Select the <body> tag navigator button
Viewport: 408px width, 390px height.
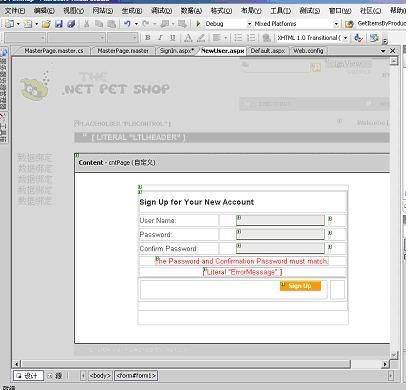pos(100,375)
